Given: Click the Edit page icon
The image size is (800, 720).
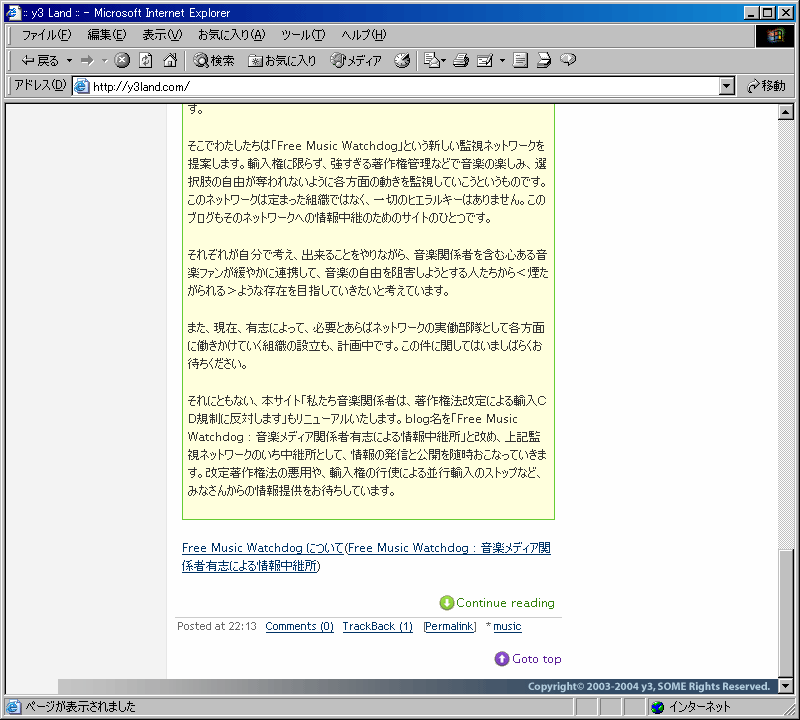Looking at the screenshot, I should tap(485, 61).
